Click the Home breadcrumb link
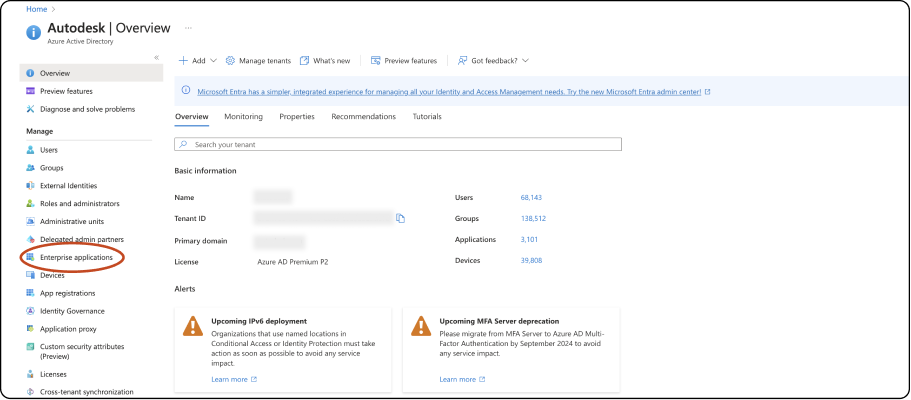 [37, 9]
